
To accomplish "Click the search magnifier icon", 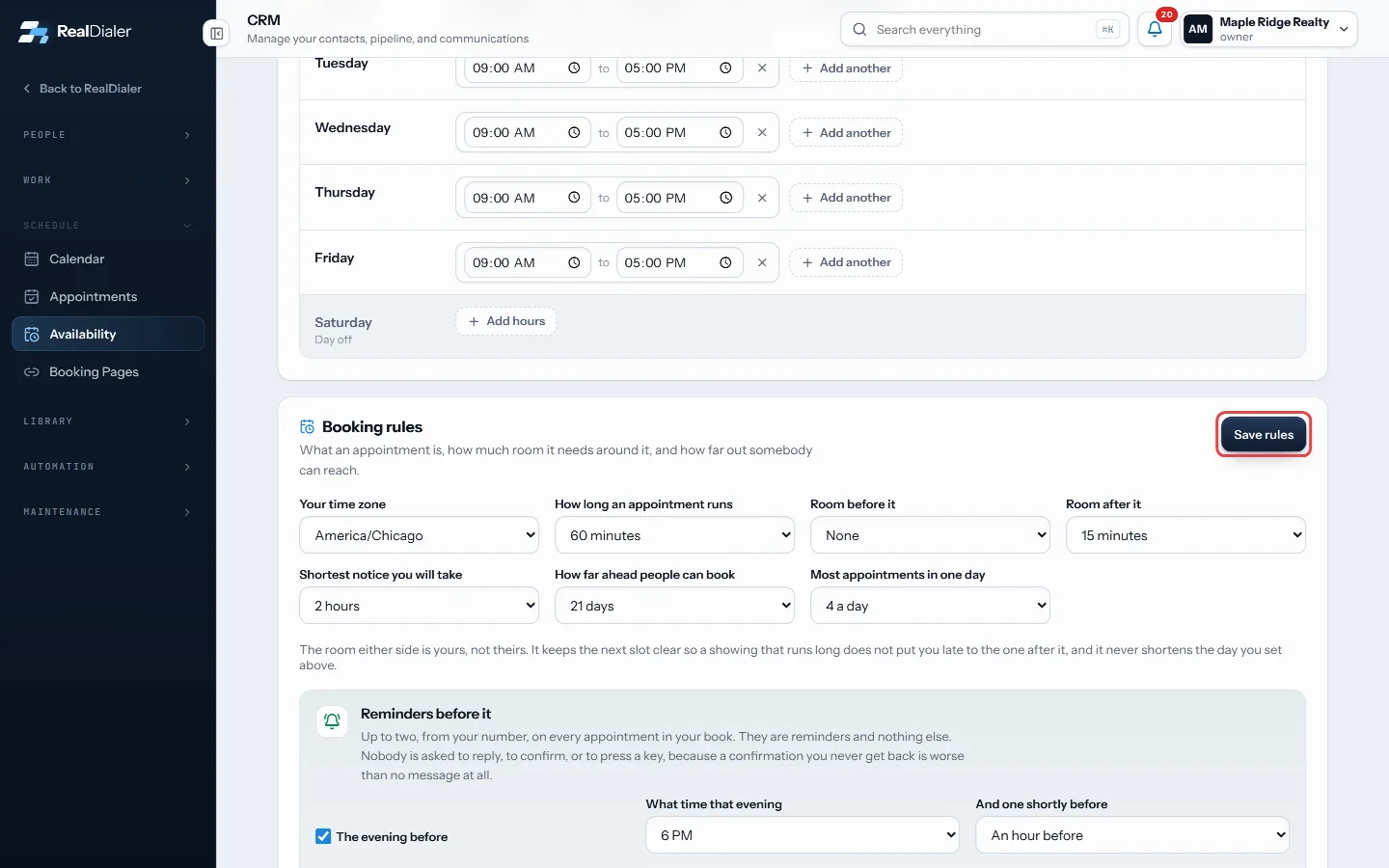I will click(x=859, y=30).
